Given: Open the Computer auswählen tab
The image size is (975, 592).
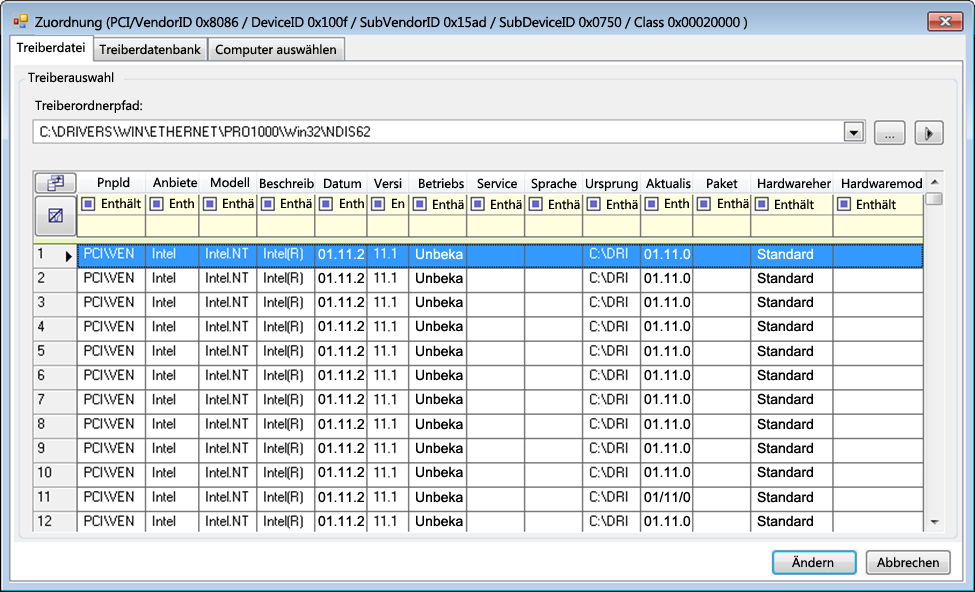Looking at the screenshot, I should [x=276, y=49].
